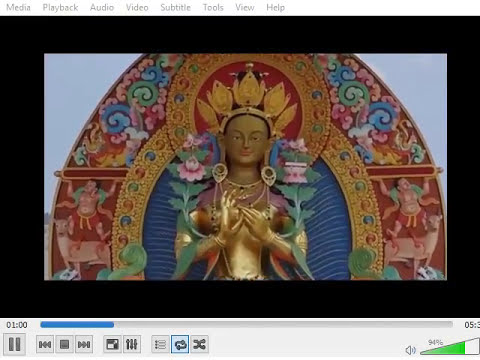Show extended settings and effects

click(x=132, y=344)
